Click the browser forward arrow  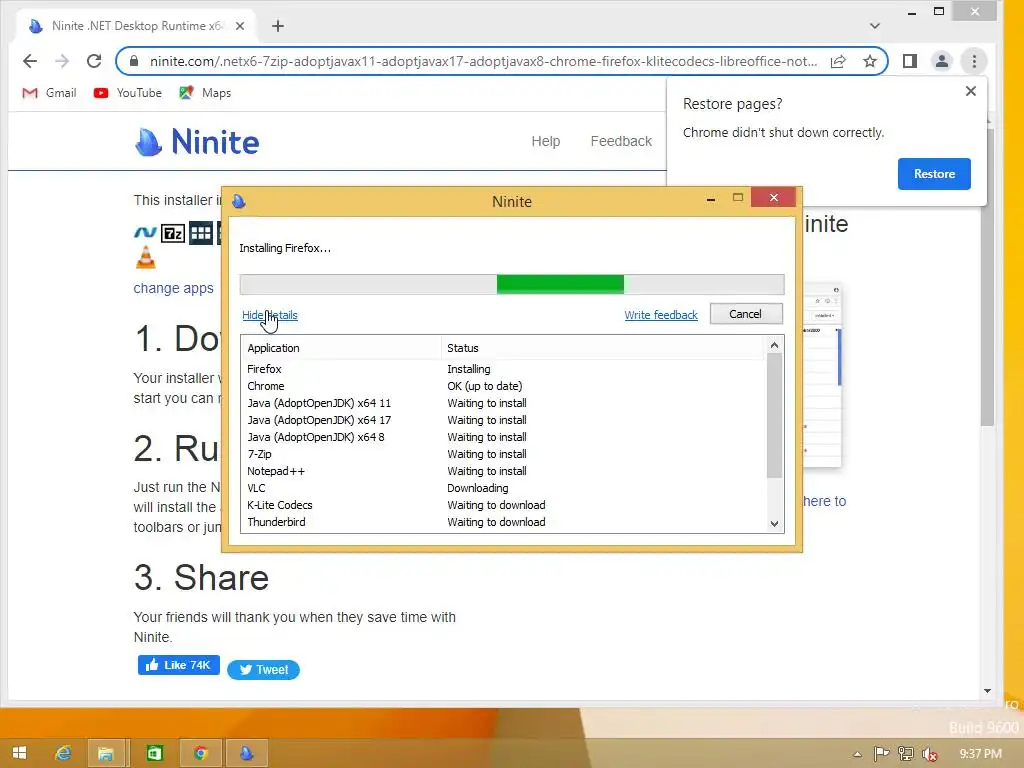coord(62,61)
